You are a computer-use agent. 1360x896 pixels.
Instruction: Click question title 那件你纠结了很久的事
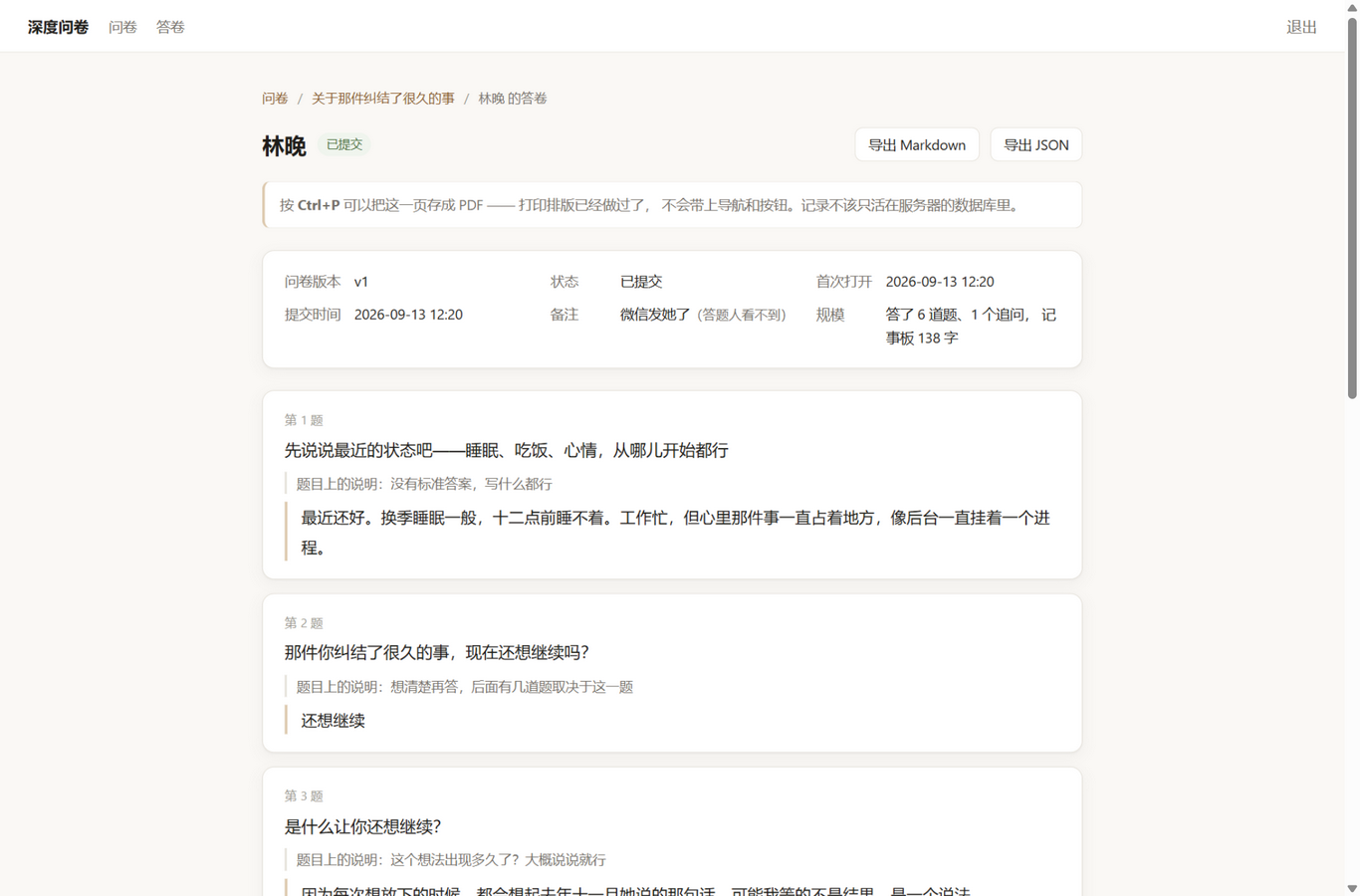pos(437,653)
